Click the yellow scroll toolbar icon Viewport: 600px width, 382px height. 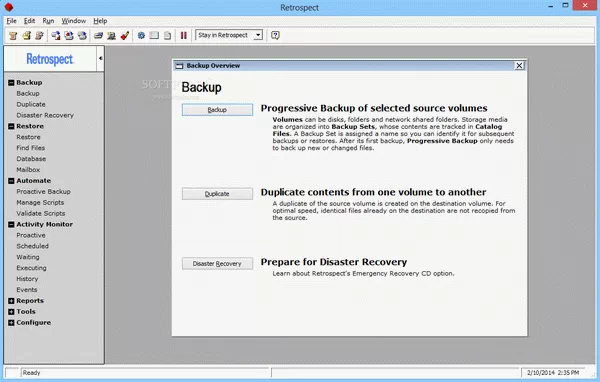[x=26, y=35]
